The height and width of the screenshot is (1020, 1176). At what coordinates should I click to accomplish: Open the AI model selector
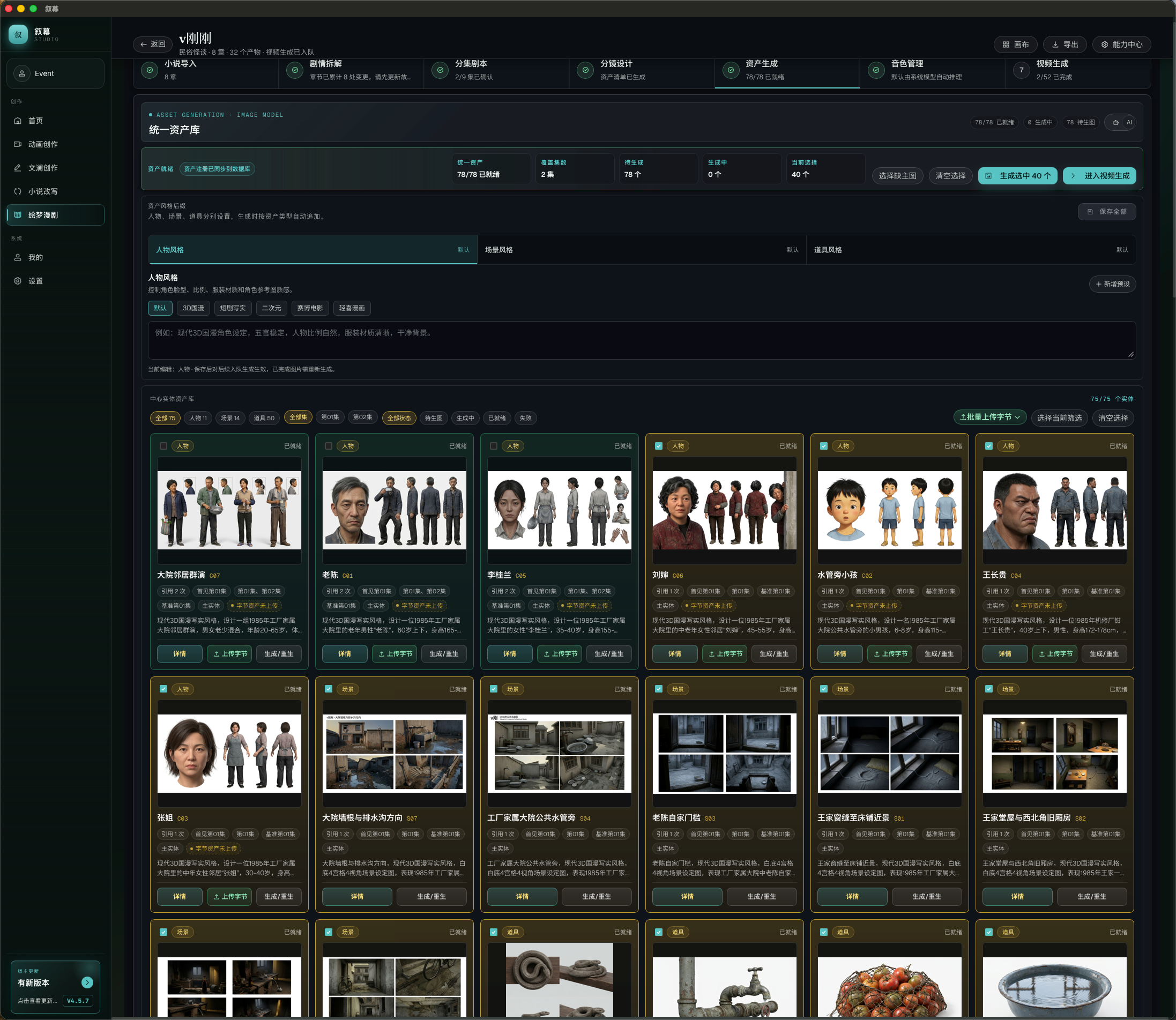(x=1120, y=122)
